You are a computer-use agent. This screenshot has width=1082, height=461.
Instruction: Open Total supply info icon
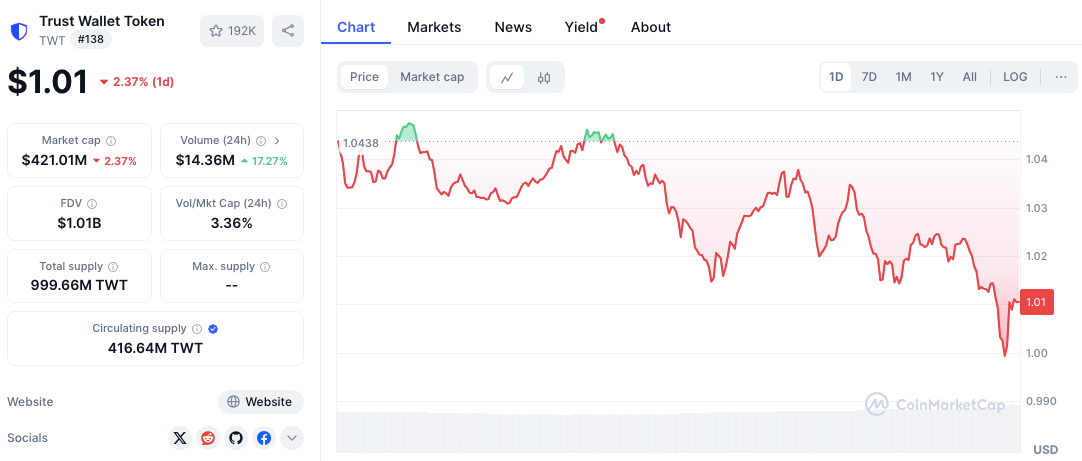[x=113, y=266]
